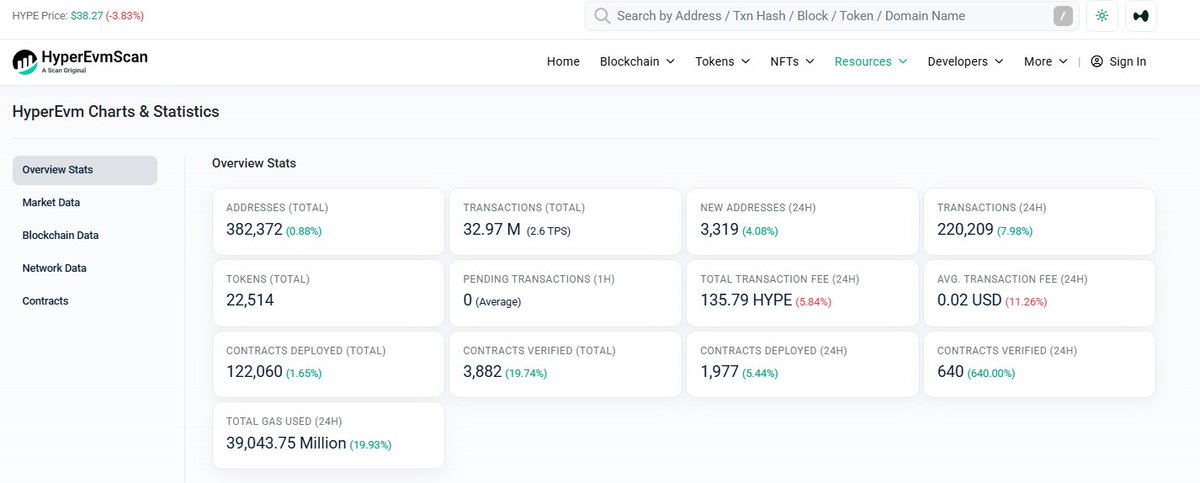Viewport: 1200px width, 483px height.
Task: Click the (2.6 TPS) indicator
Action: pos(550,230)
